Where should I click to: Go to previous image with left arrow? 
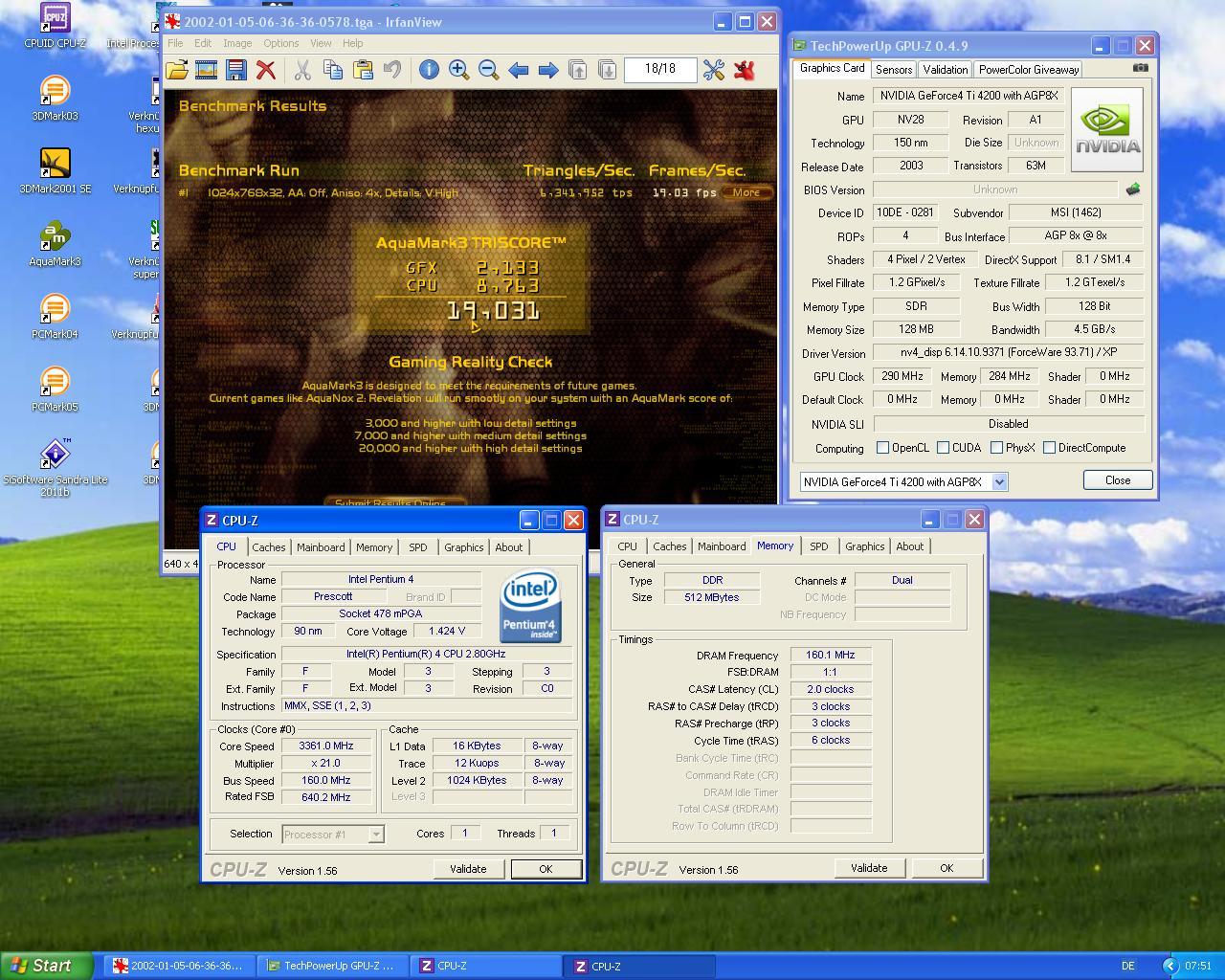(518, 70)
